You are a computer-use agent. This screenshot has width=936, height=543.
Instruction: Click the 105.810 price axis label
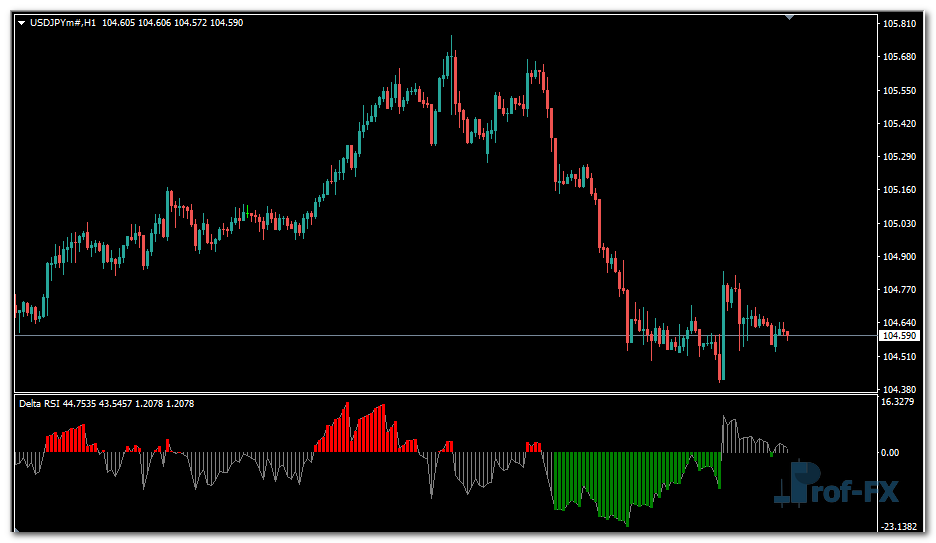(900, 23)
